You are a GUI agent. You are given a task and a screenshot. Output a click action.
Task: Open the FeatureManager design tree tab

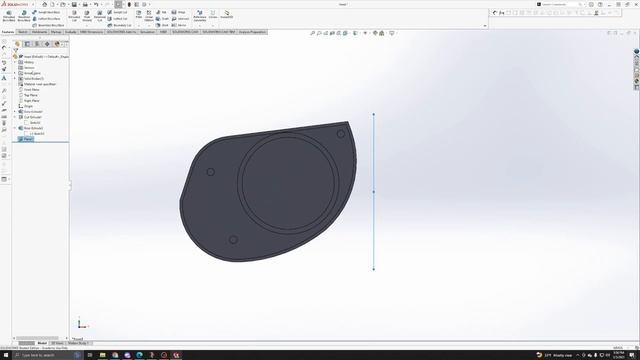[17, 44]
